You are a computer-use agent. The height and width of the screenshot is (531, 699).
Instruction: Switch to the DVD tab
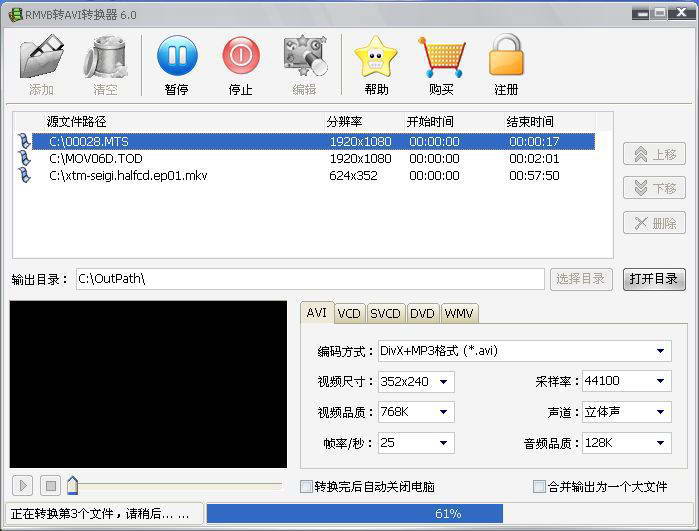[422, 313]
